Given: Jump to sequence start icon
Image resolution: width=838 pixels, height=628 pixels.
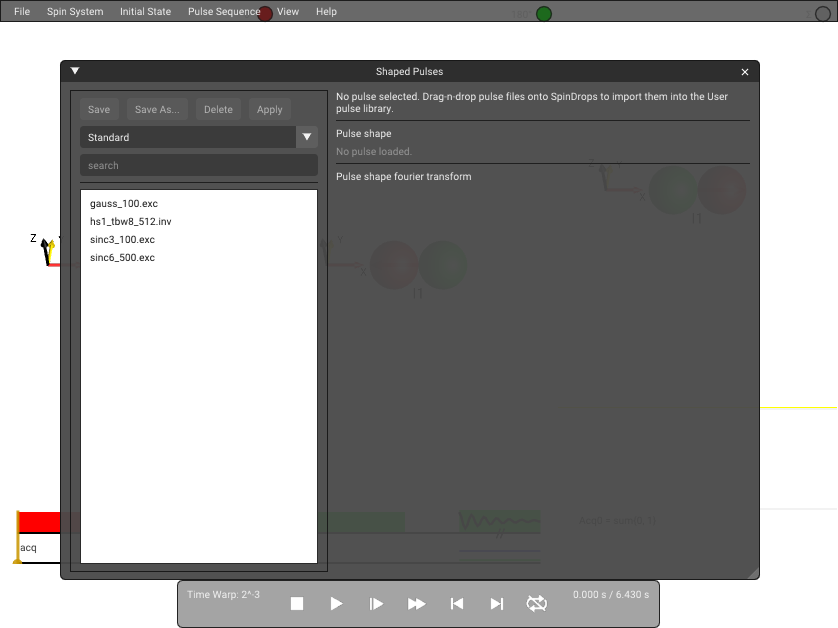Looking at the screenshot, I should 456,603.
